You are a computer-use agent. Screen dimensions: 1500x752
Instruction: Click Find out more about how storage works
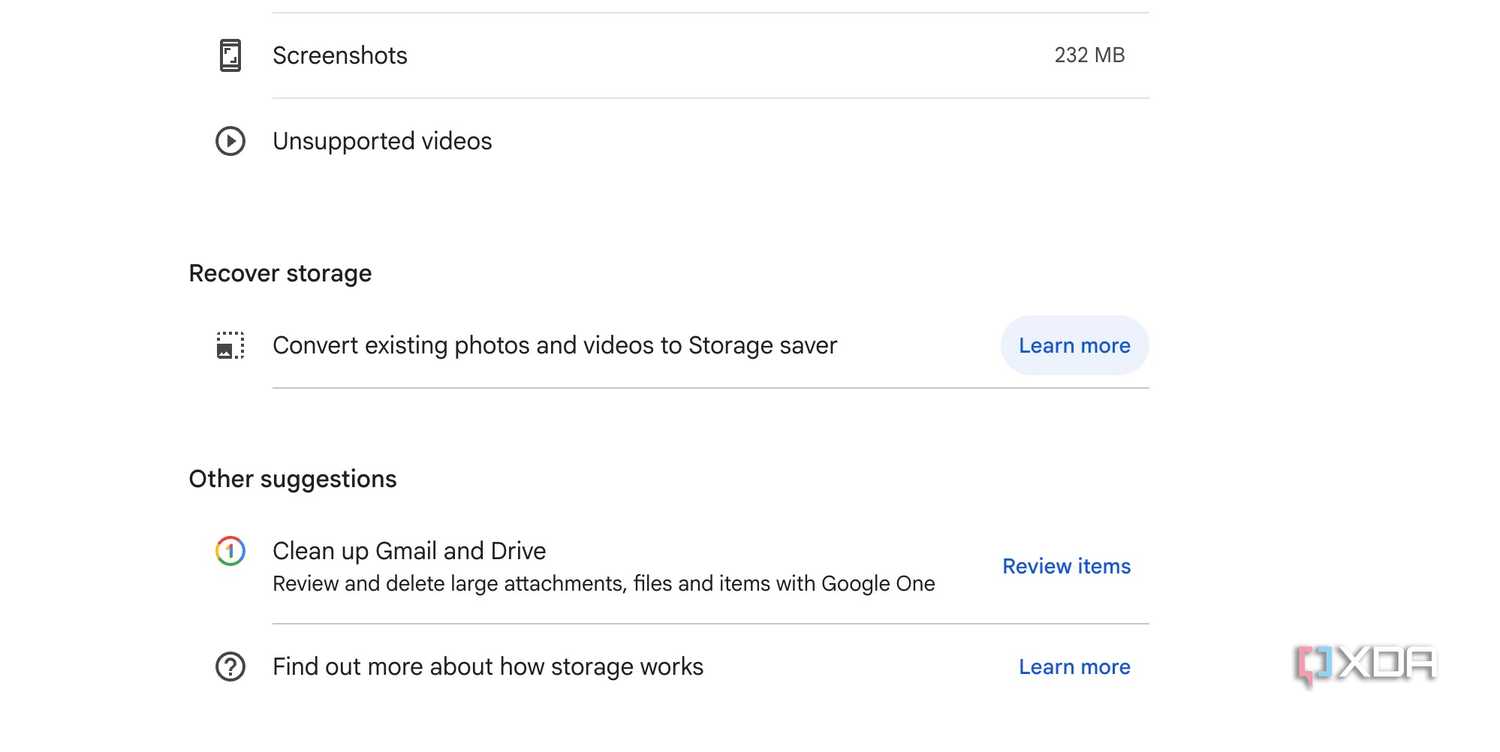point(488,667)
